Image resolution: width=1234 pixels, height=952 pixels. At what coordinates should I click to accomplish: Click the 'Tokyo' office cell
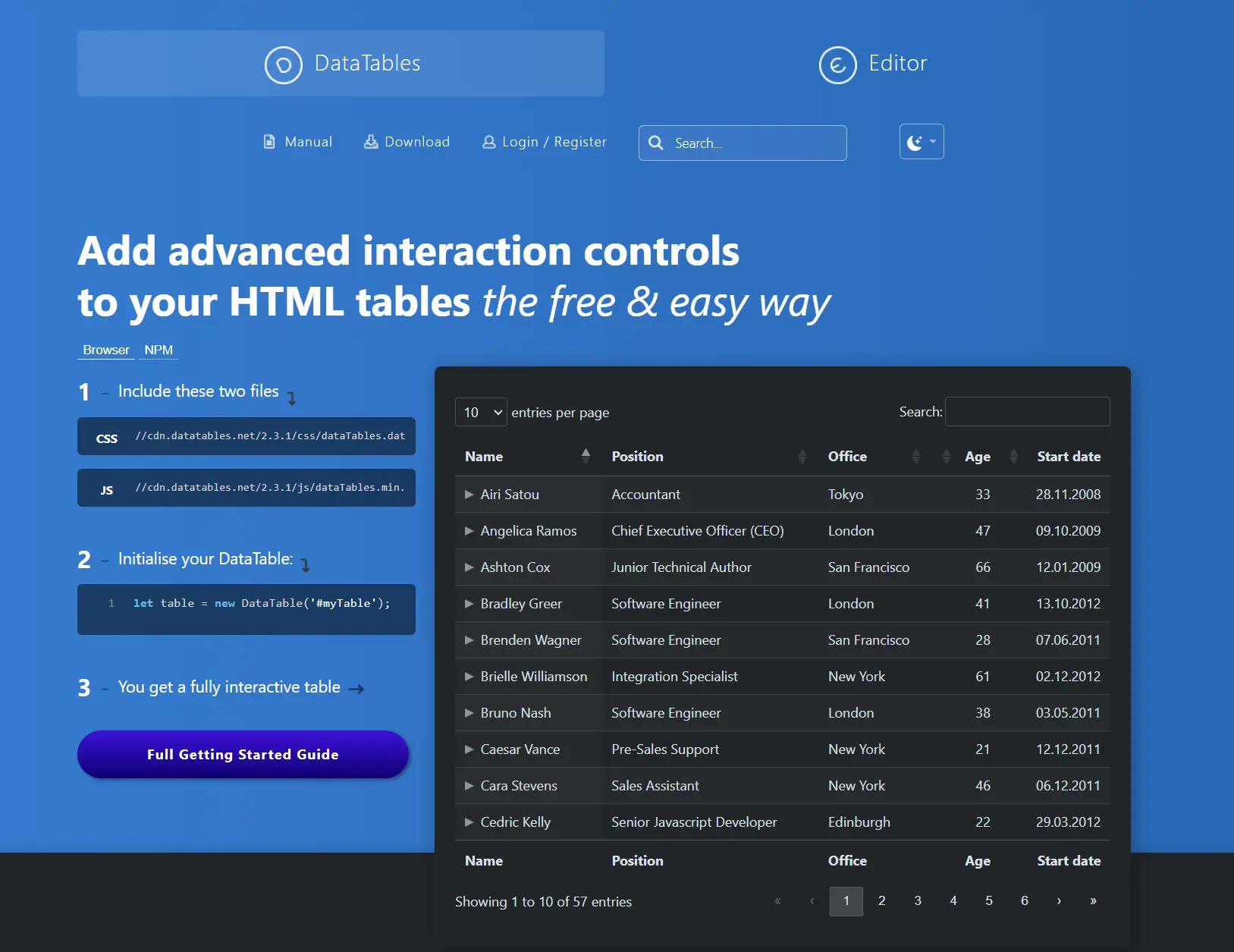pyautogui.click(x=846, y=495)
